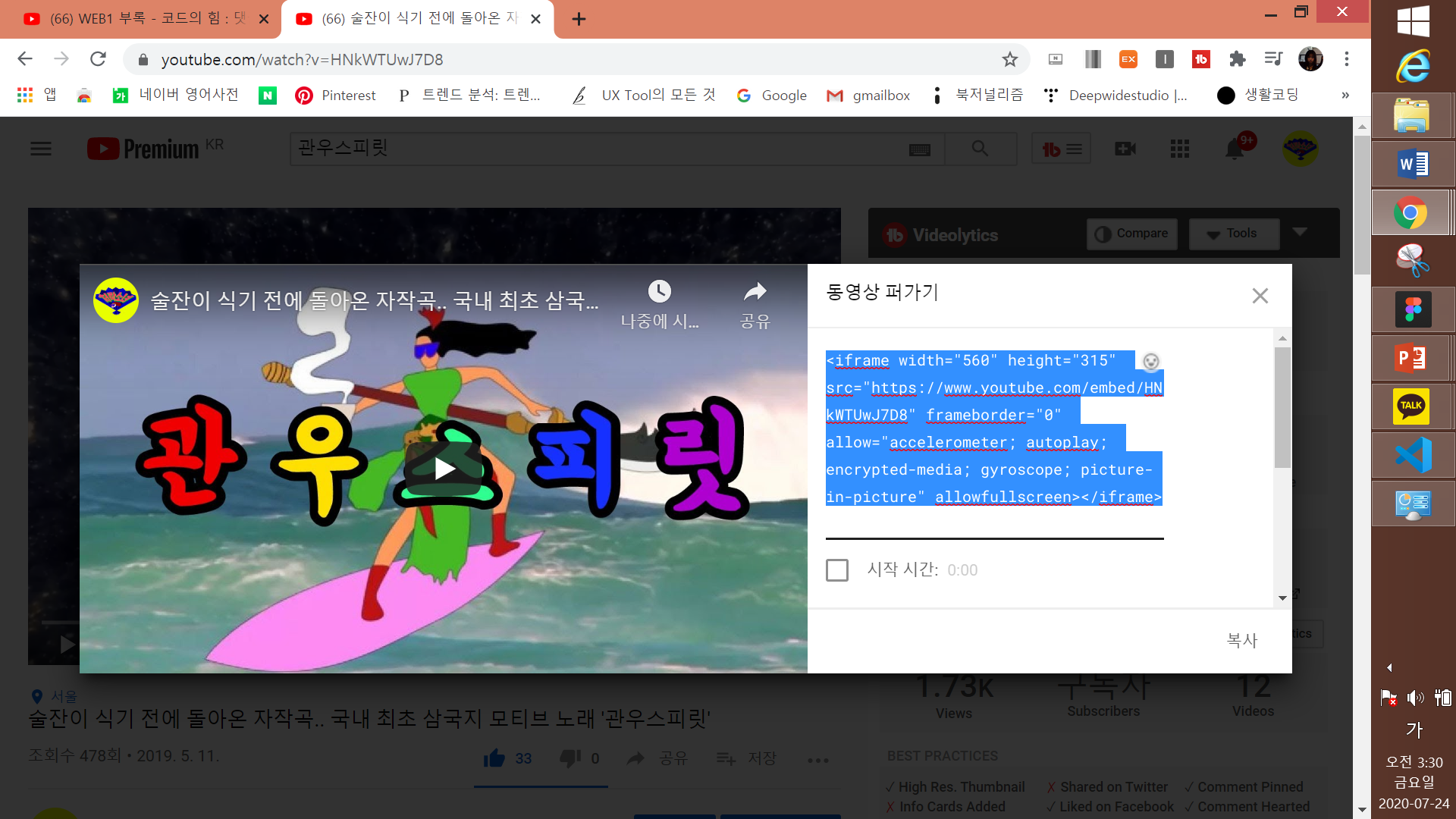Collapse the Videolytics panel arrow
Screen dimensions: 1456x819
(x=1300, y=232)
